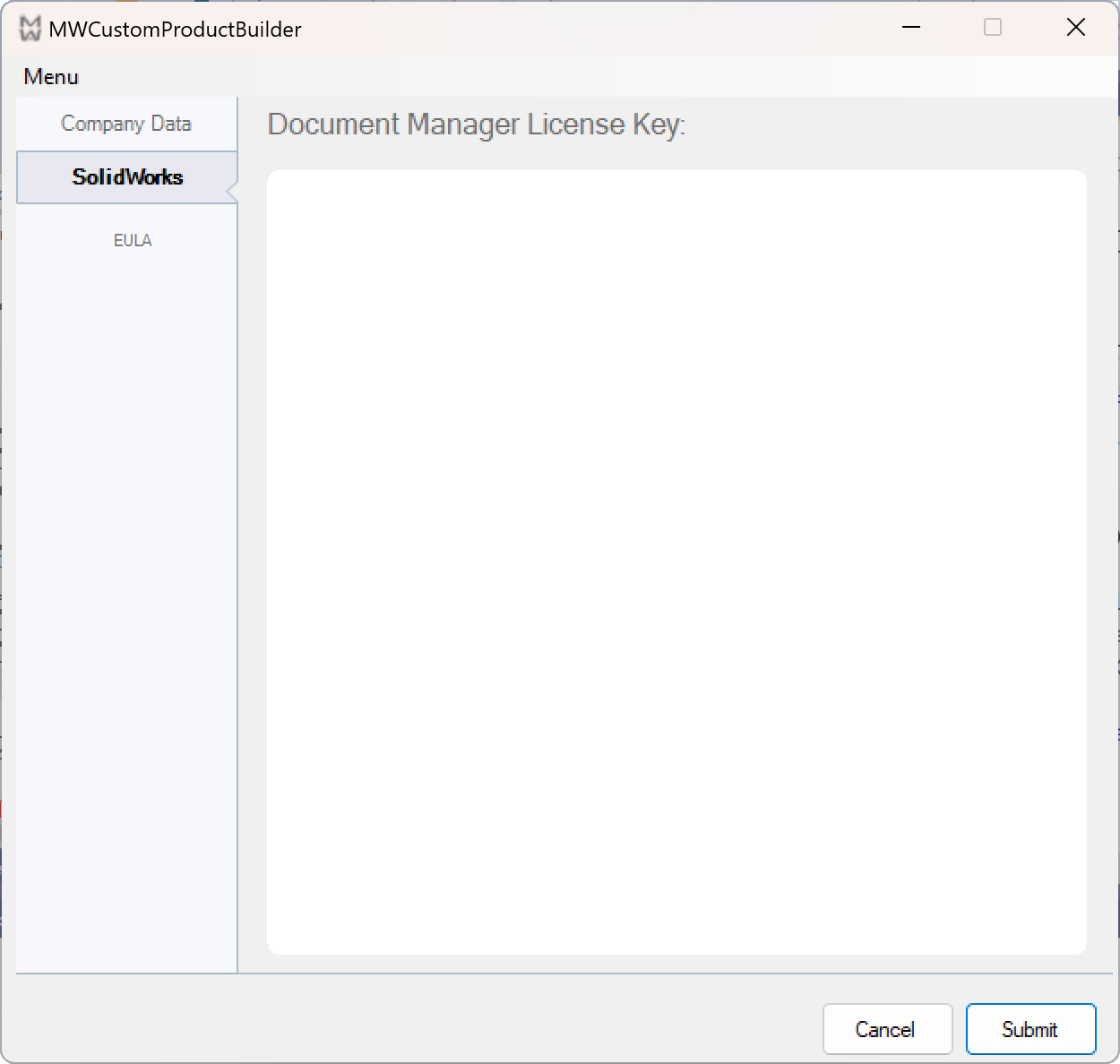Select the SolidWorks tab
Screen dimensions: 1120x1064
click(x=126, y=177)
